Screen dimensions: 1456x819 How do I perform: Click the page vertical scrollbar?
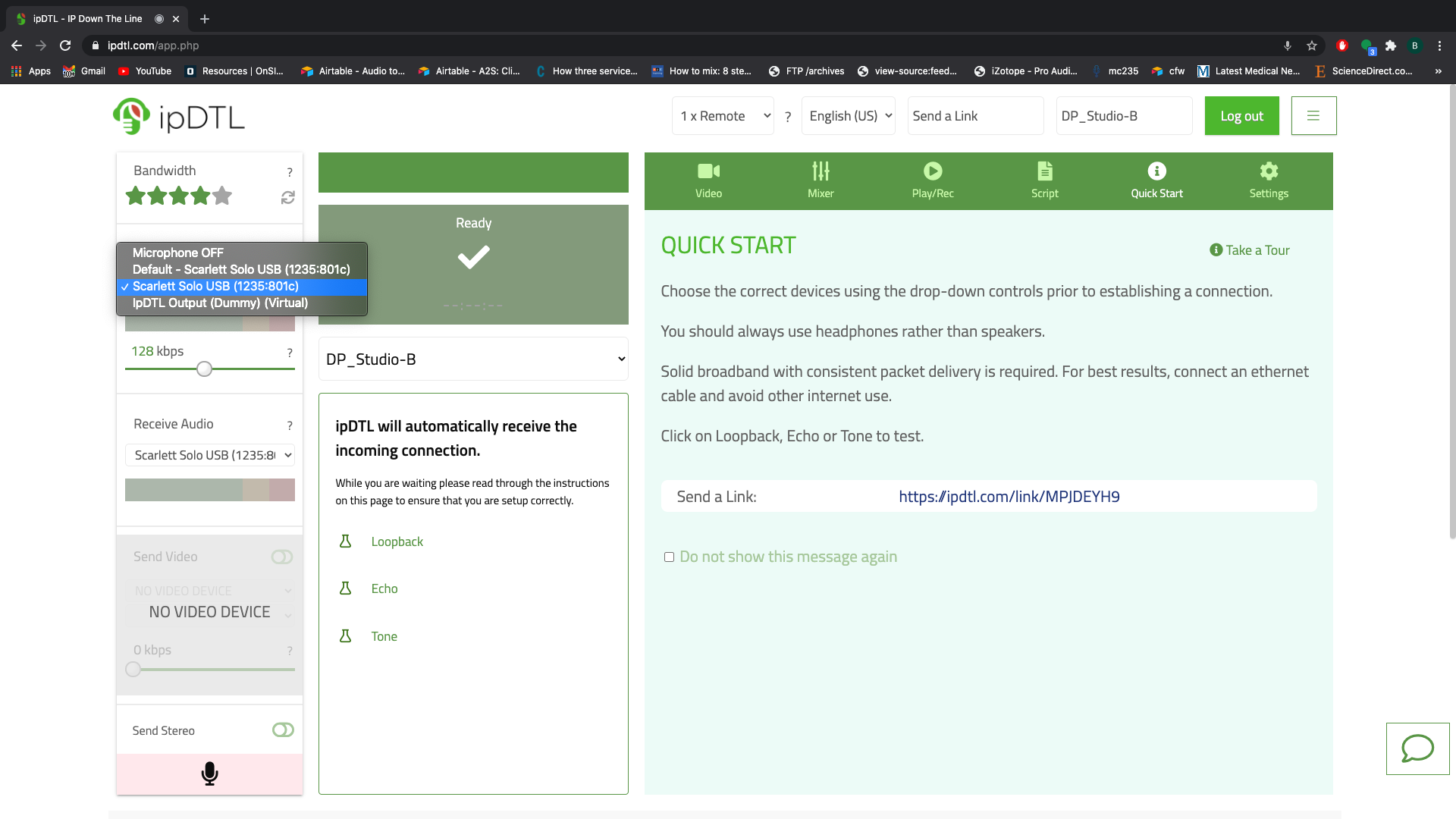coord(1452,311)
